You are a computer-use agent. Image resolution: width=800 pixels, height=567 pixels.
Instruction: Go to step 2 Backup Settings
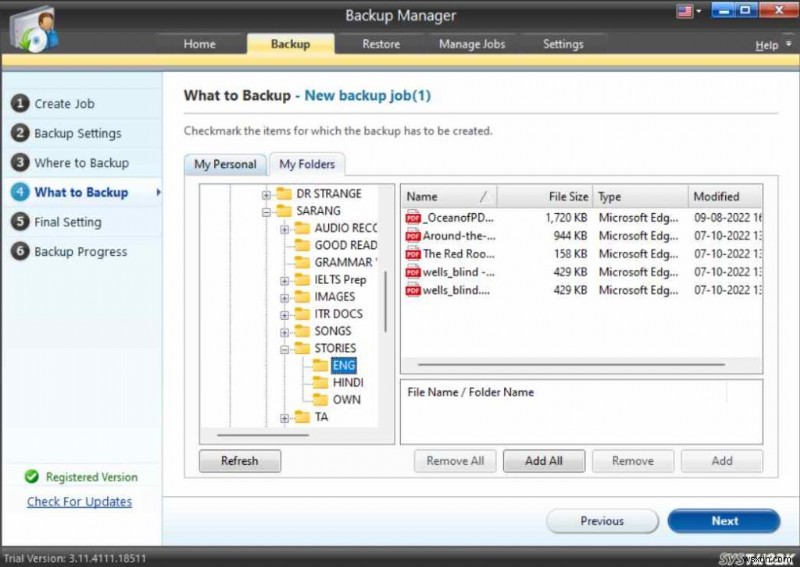(82, 133)
